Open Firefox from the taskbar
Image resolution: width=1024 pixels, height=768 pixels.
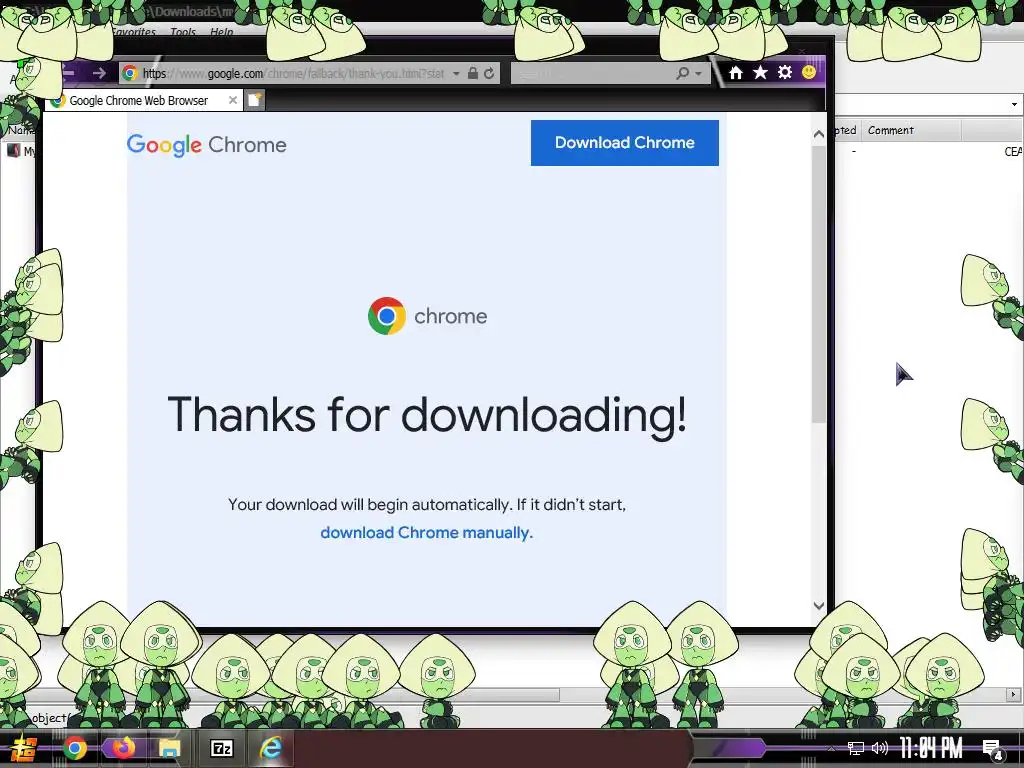pos(123,747)
